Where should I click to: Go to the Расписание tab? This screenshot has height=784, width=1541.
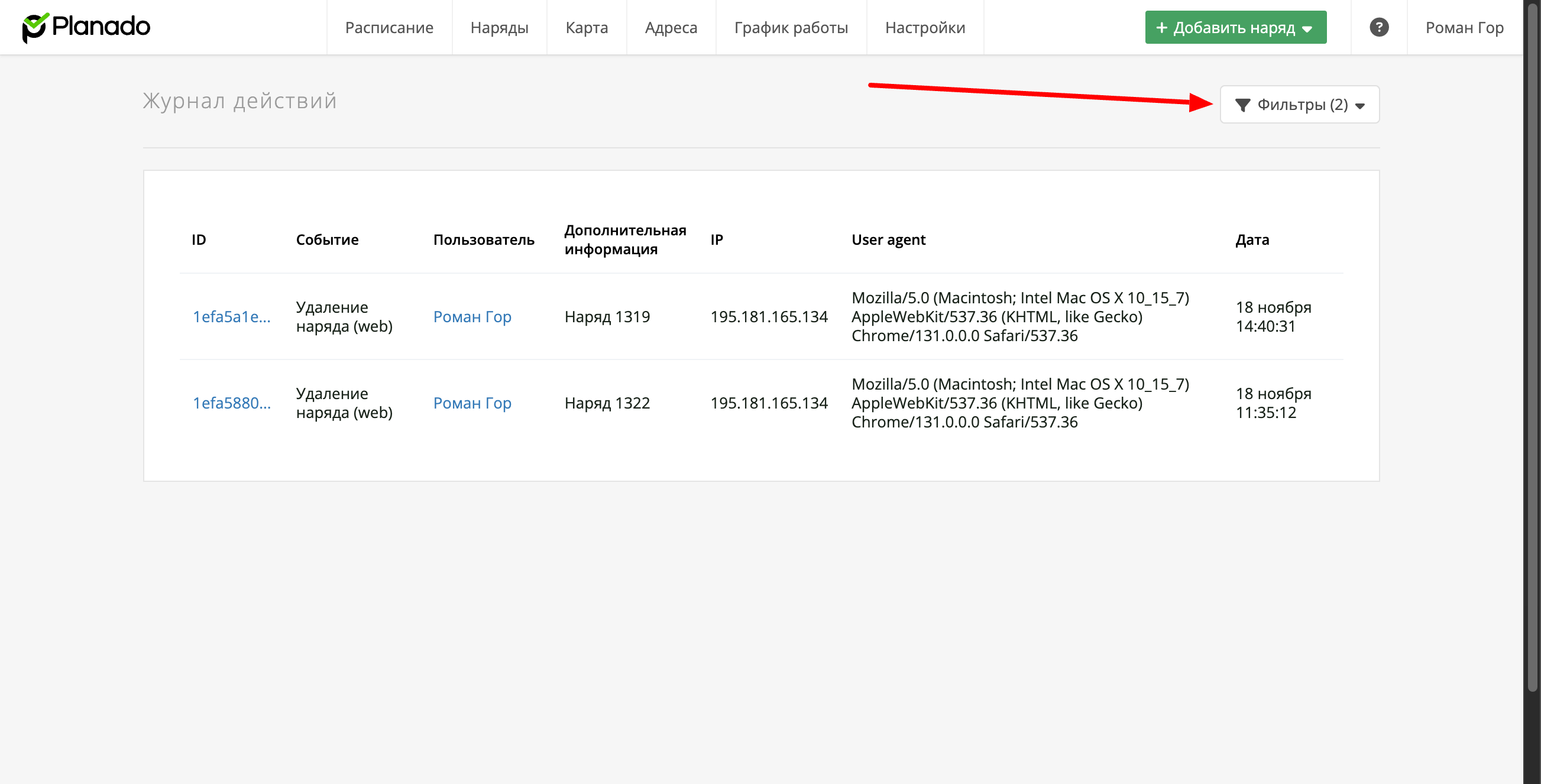pyautogui.click(x=389, y=28)
